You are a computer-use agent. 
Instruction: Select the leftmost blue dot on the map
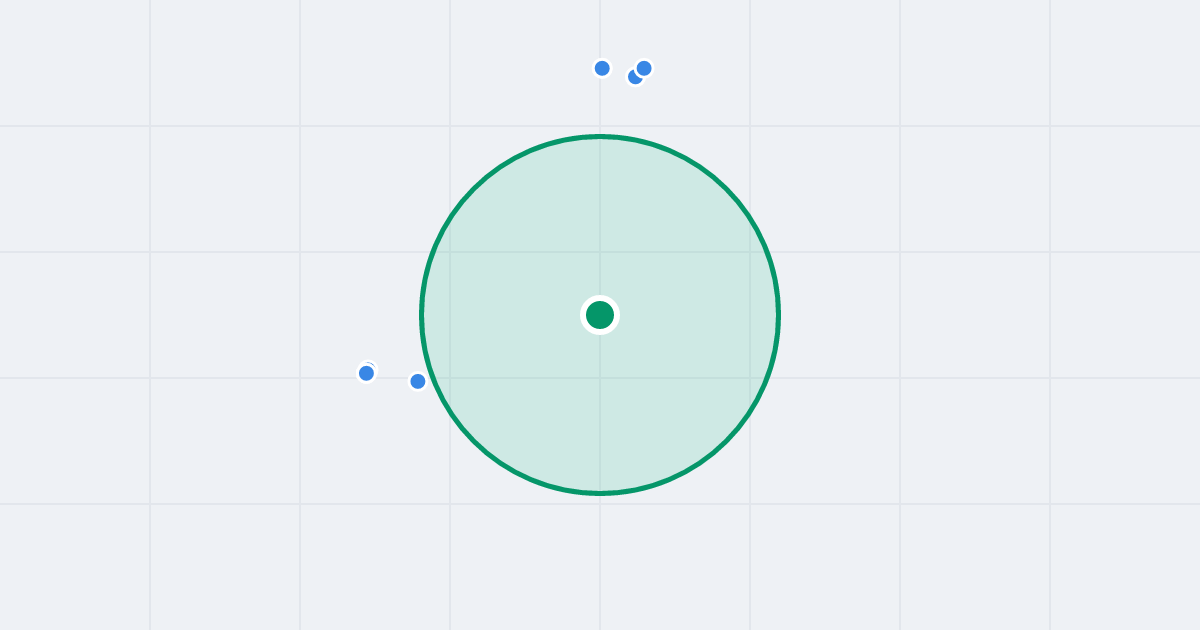tap(366, 373)
